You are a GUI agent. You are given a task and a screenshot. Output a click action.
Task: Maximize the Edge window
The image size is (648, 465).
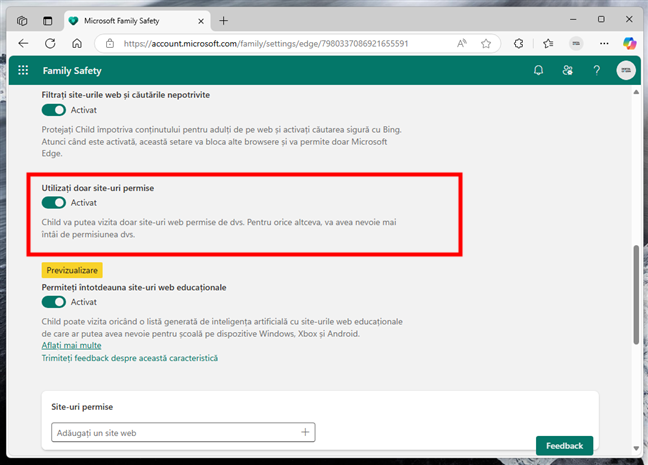pyautogui.click(x=601, y=19)
